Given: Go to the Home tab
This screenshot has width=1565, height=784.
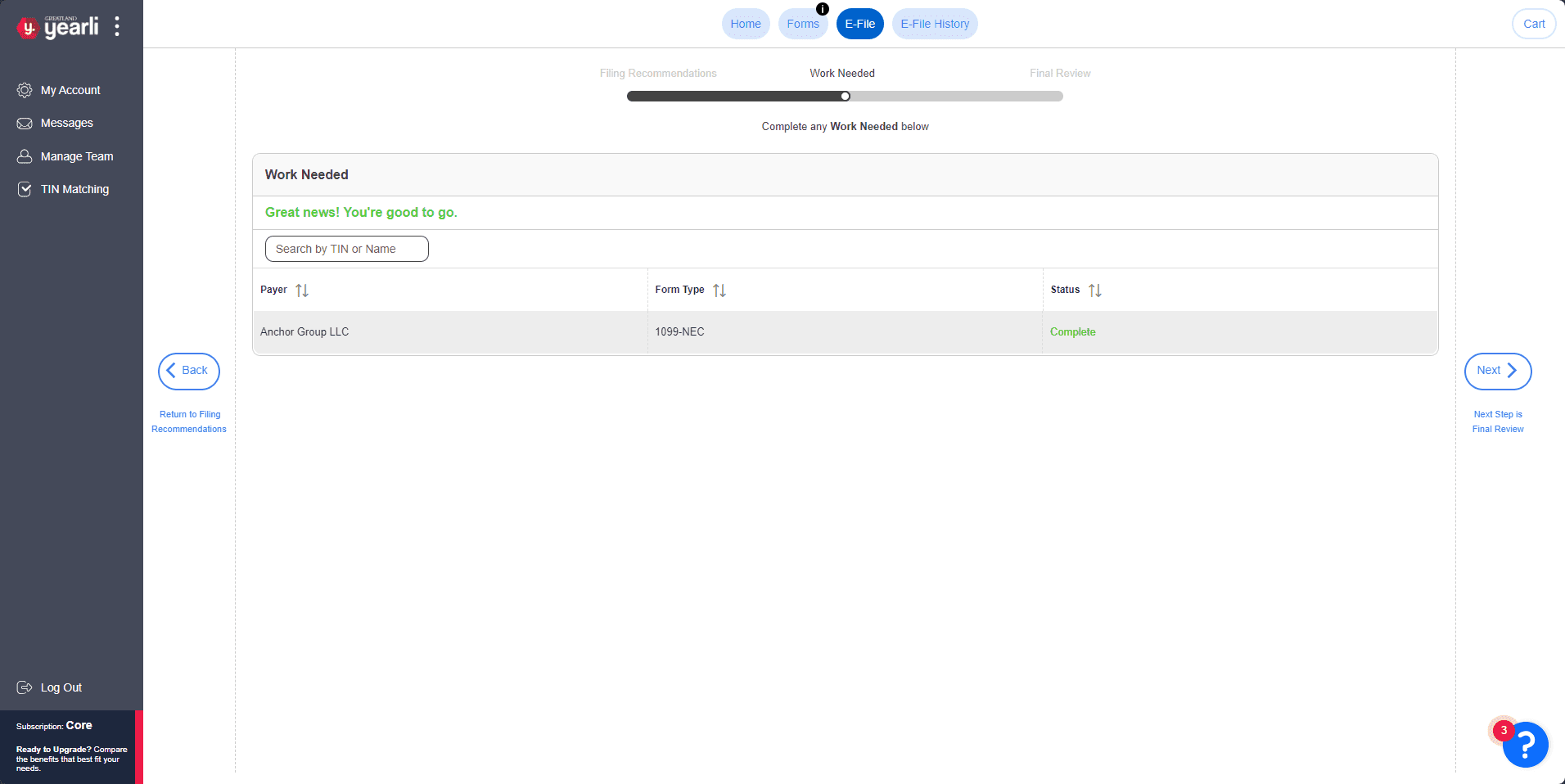Looking at the screenshot, I should point(746,24).
